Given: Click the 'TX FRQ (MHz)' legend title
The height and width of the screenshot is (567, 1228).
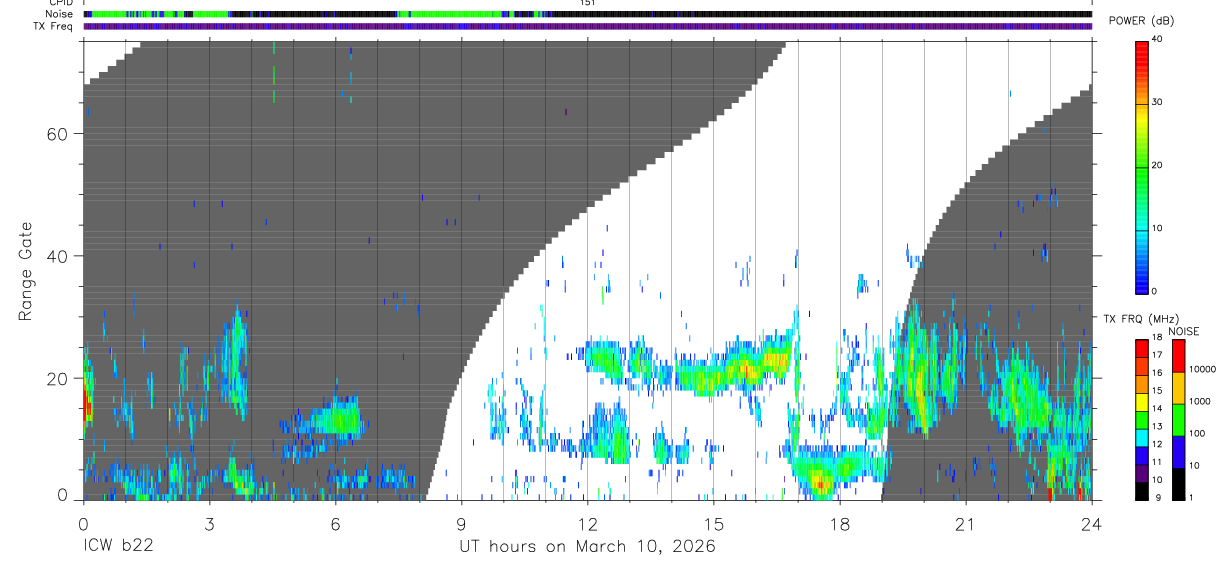Looking at the screenshot, I should (x=1143, y=318).
